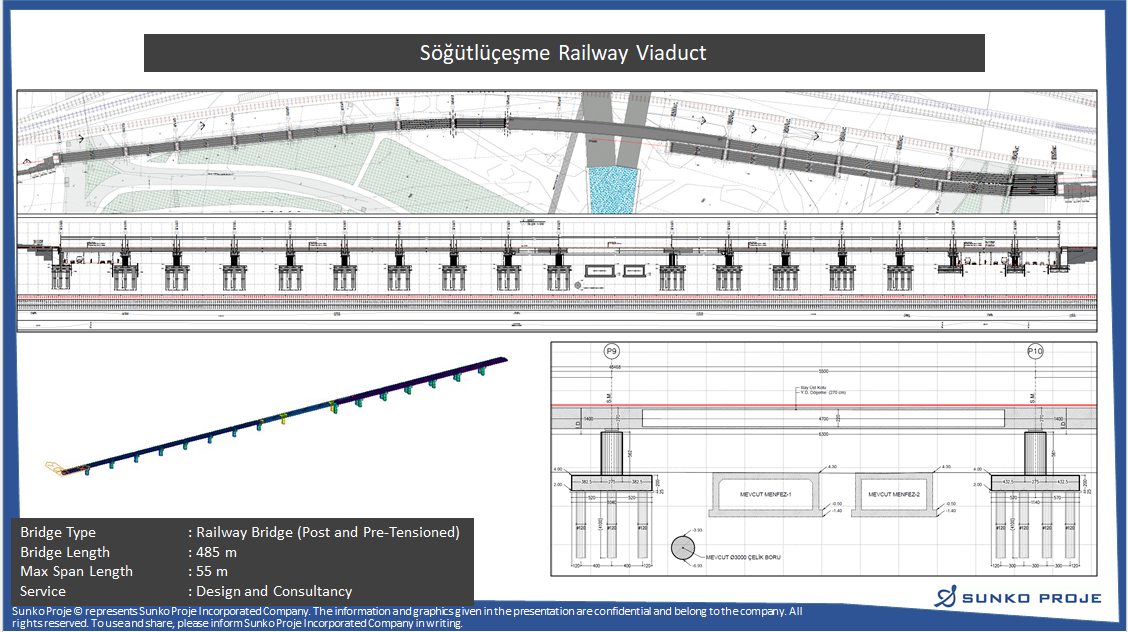The height and width of the screenshot is (632, 1128).
Task: Click the Bridge Type label
Action: (58, 532)
